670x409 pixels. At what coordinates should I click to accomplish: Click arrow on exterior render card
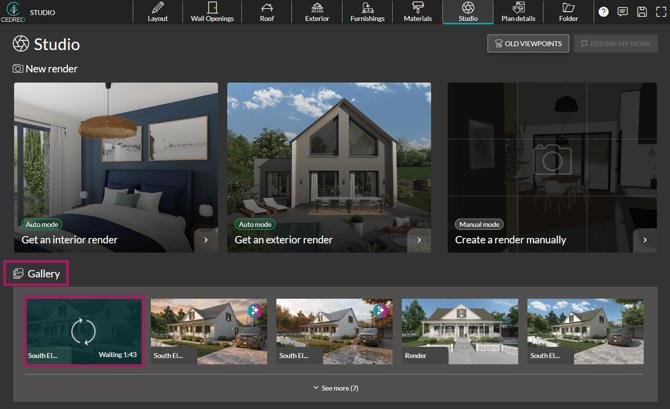pyautogui.click(x=419, y=240)
